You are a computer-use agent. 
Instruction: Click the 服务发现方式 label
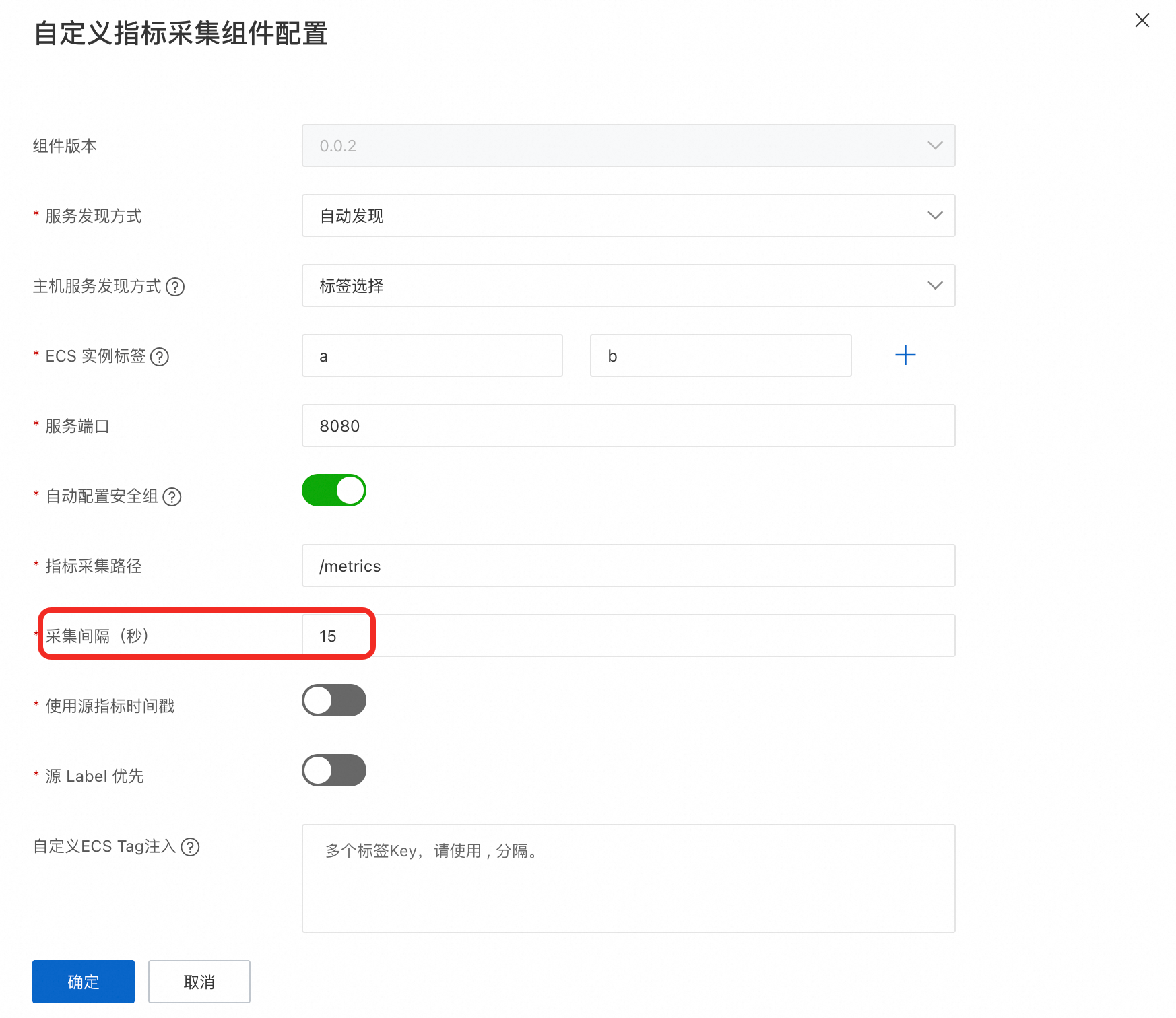(x=94, y=216)
